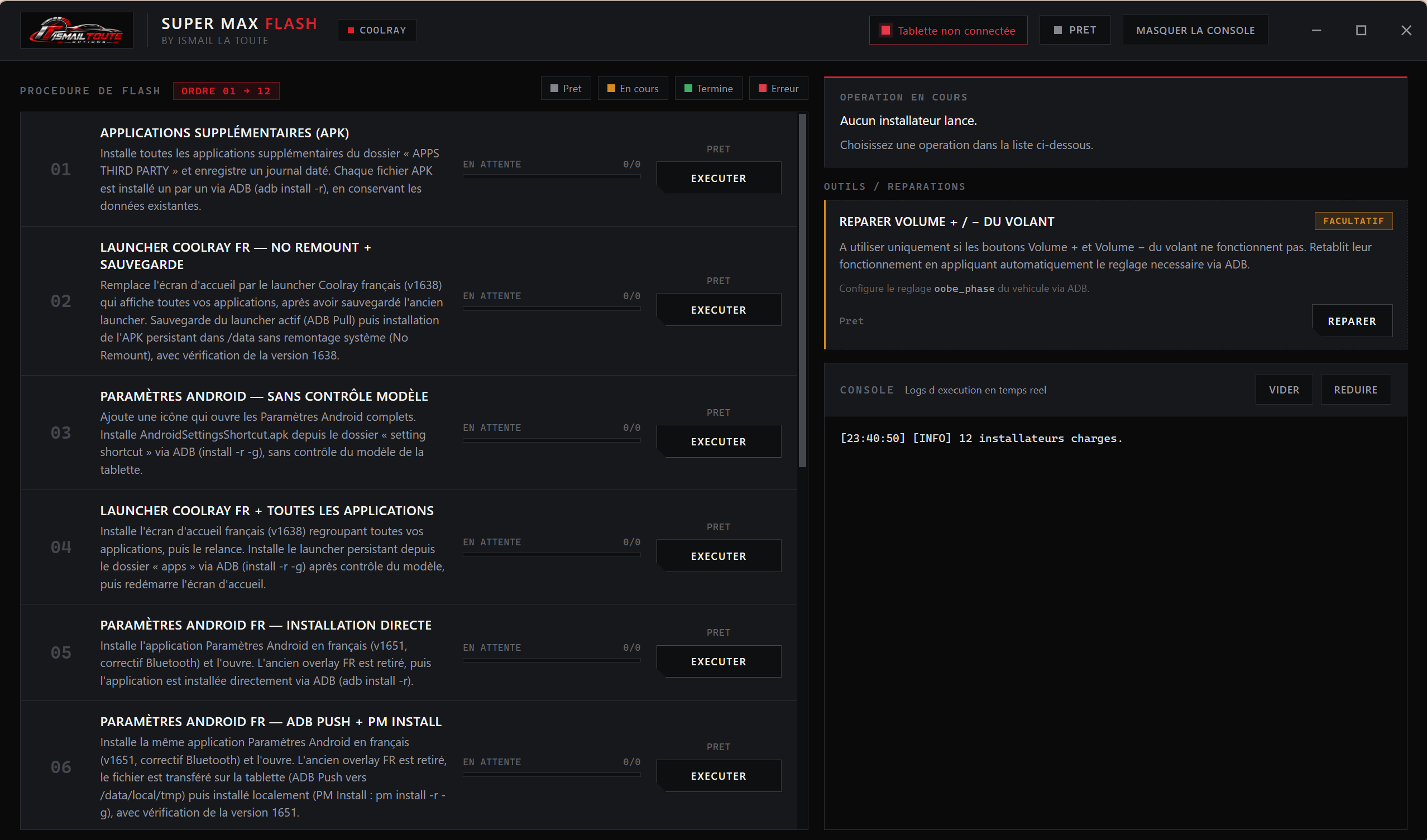1427x840 pixels.
Task: Click the 'oobe_phase' setting name
Action: click(x=964, y=289)
